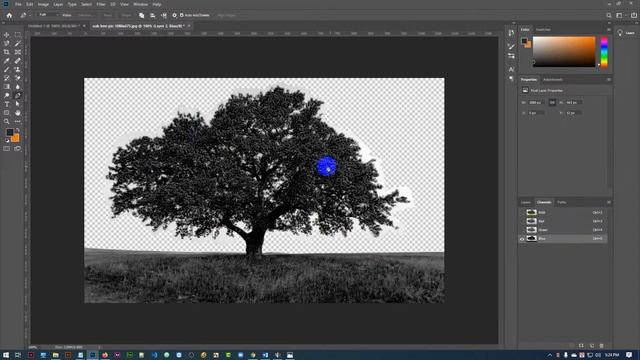Switch foreground and background colors

[x=18, y=130]
